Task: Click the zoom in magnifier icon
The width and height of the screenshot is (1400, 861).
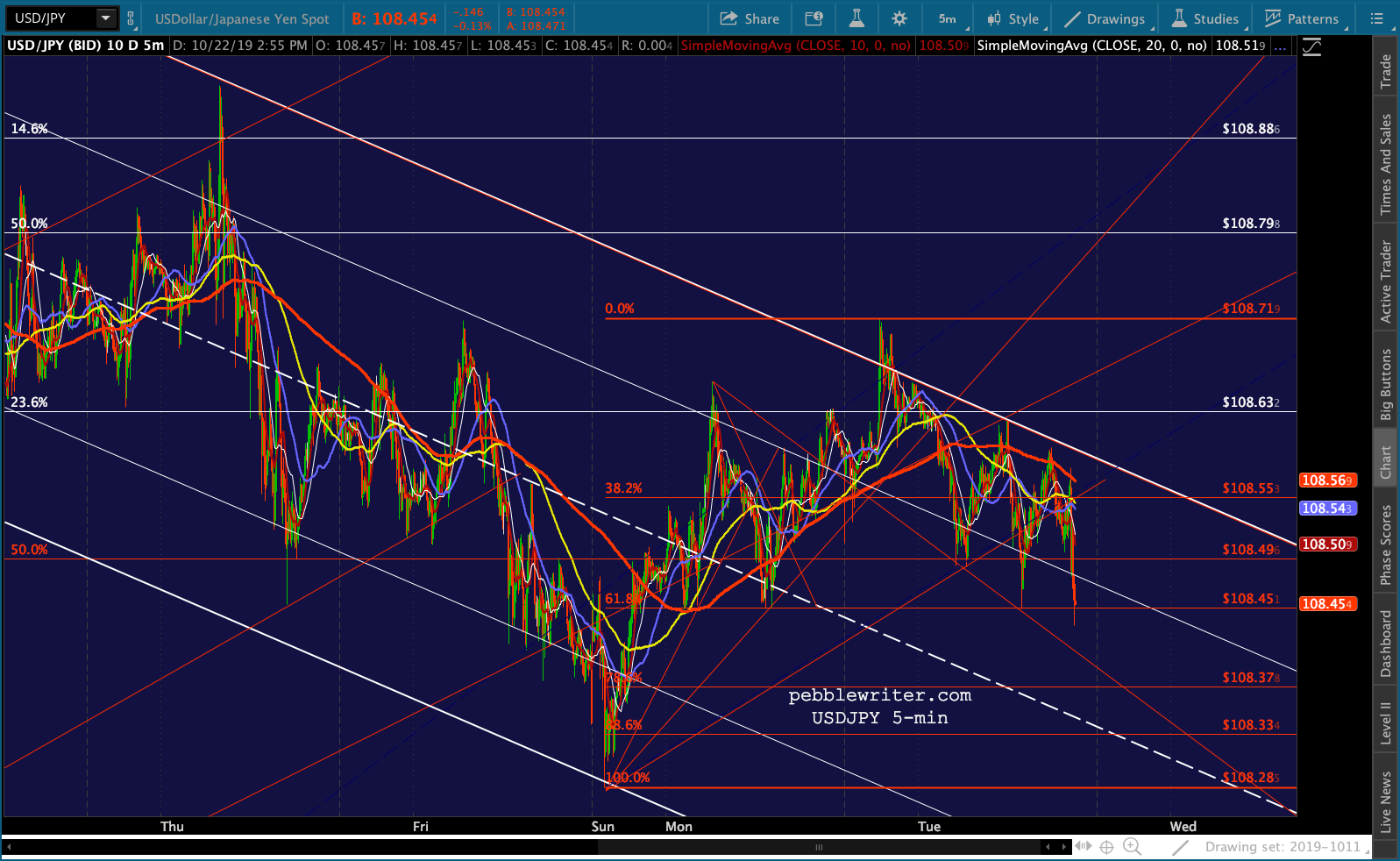Action: [x=1133, y=847]
